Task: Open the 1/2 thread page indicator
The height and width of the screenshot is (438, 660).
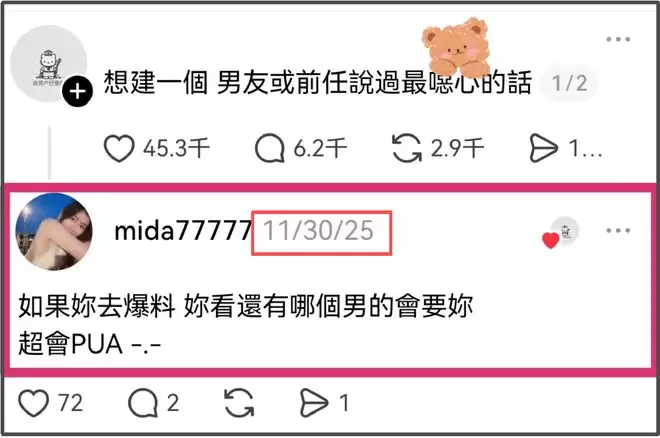Action: 569,83
